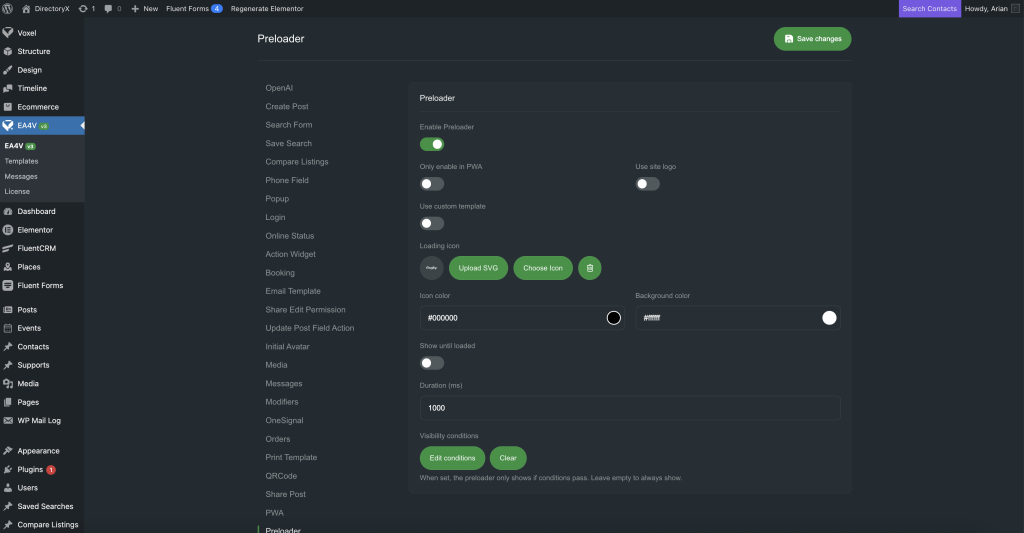Toggle Show until loaded on
1024x533 pixels.
(x=432, y=363)
